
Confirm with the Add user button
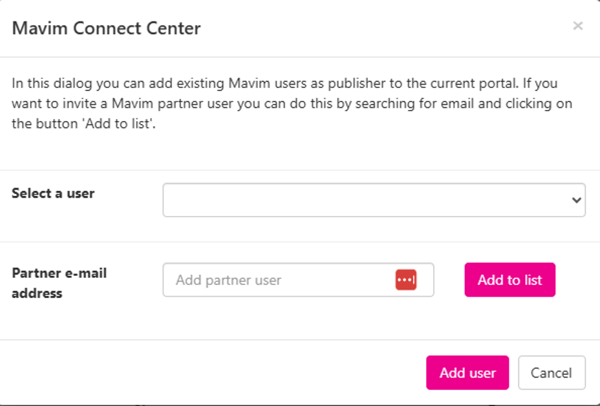coord(468,373)
